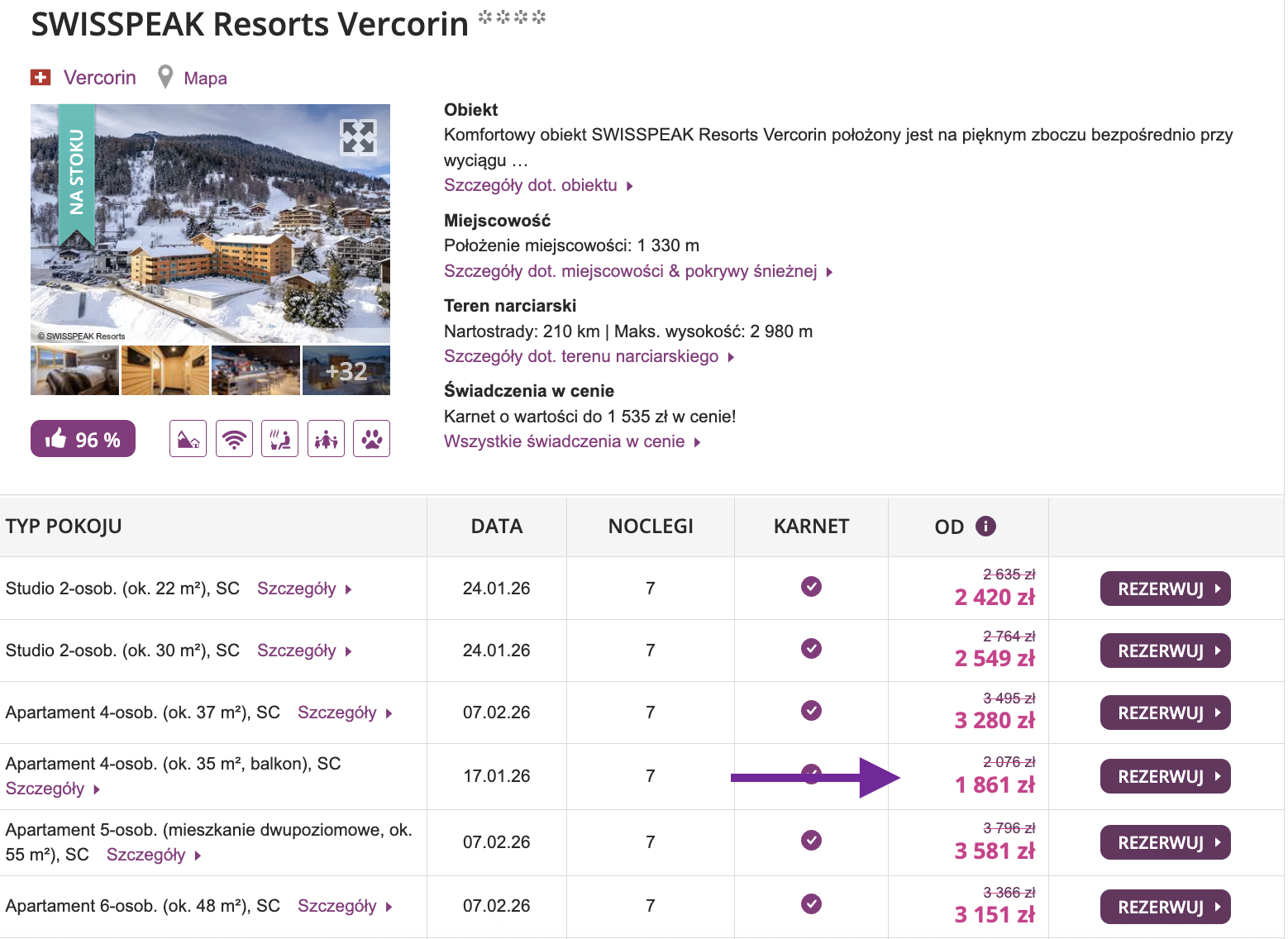The width and height of the screenshot is (1288, 939).
Task: Click the Swiss flag icon beside Vercorin
Action: [x=42, y=77]
